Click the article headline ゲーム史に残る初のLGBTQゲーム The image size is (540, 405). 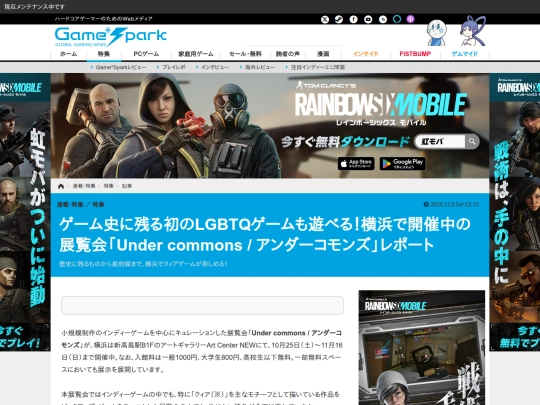(264, 235)
